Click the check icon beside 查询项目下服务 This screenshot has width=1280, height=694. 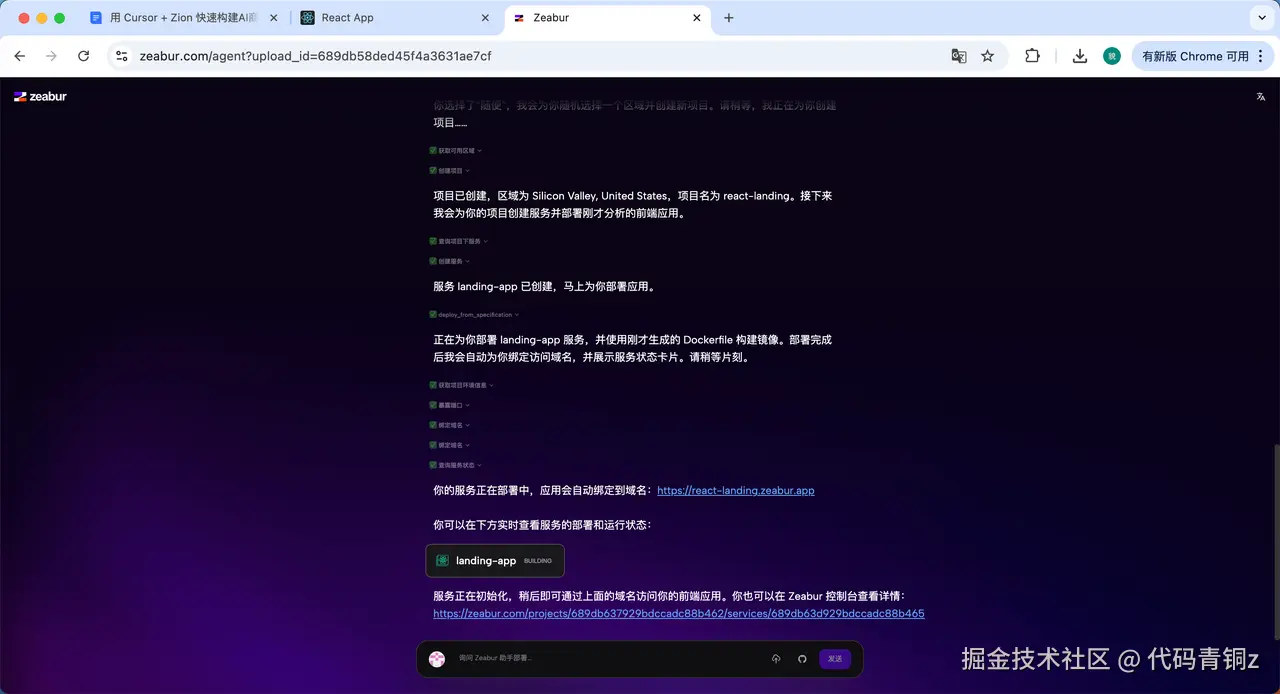pyautogui.click(x=433, y=241)
